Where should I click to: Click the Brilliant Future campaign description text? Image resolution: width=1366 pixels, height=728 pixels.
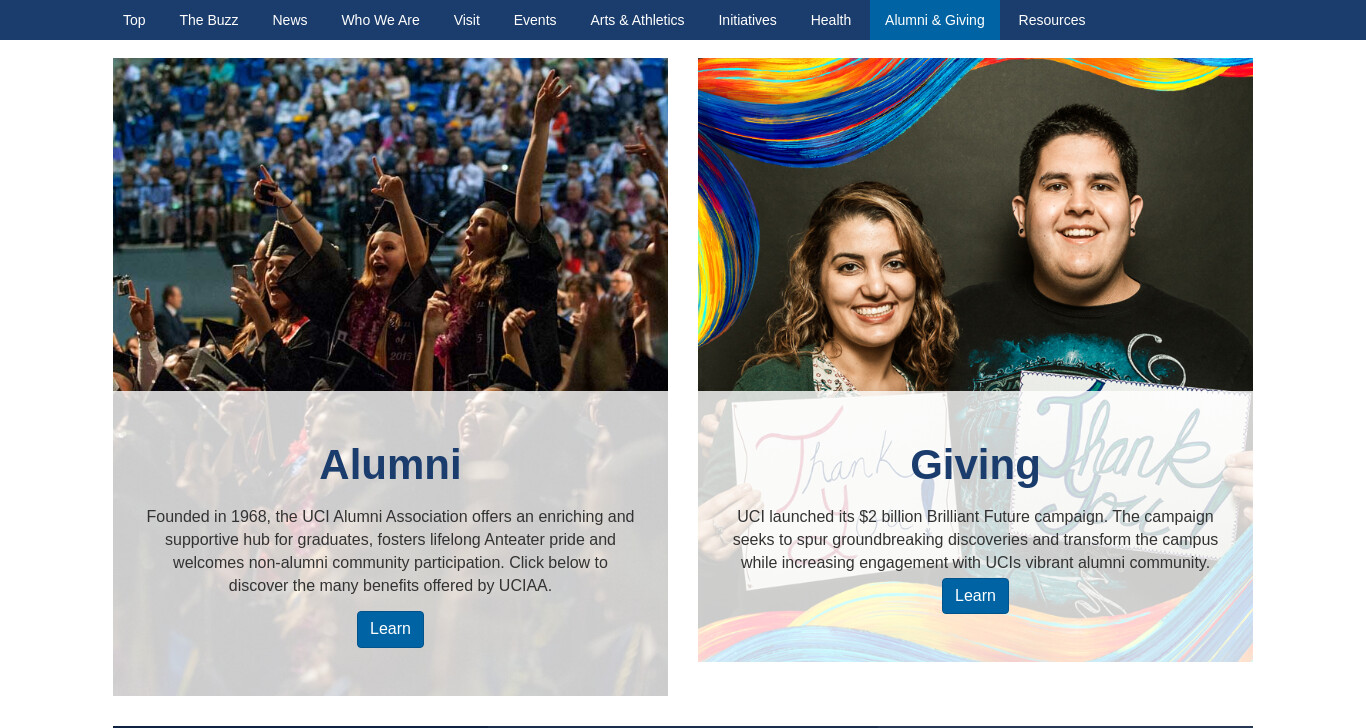click(x=975, y=540)
